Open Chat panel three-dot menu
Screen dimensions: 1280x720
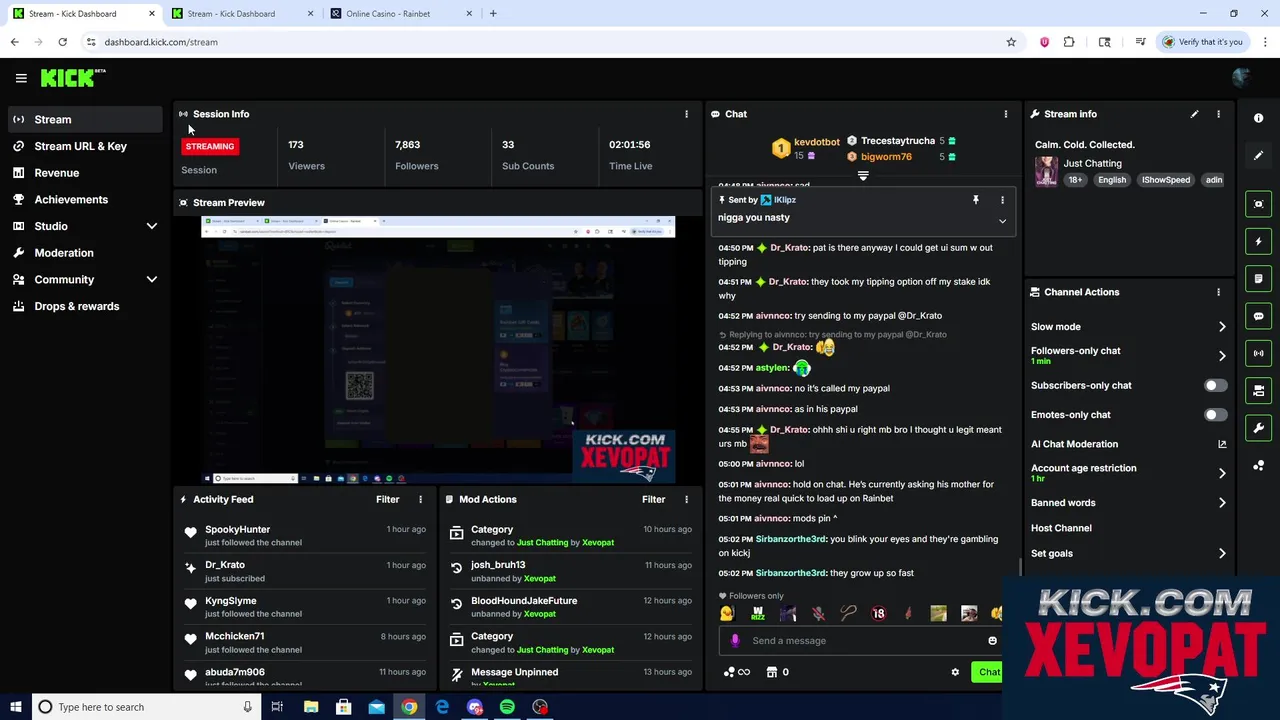tap(1005, 114)
